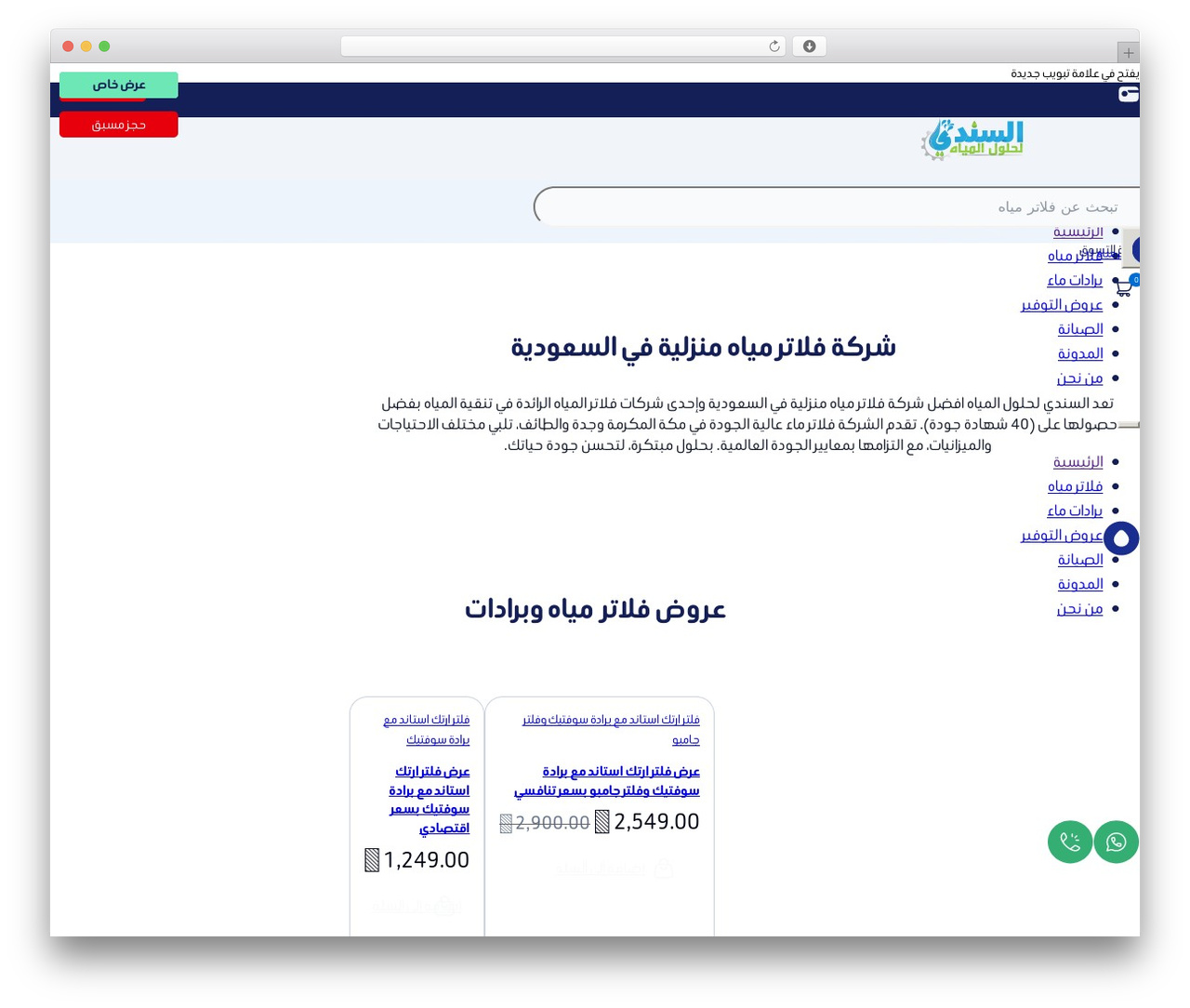The width and height of the screenshot is (1190, 1008).
Task: Open the narrow card's top link ending برادة سوفتيك
Action: [427, 729]
